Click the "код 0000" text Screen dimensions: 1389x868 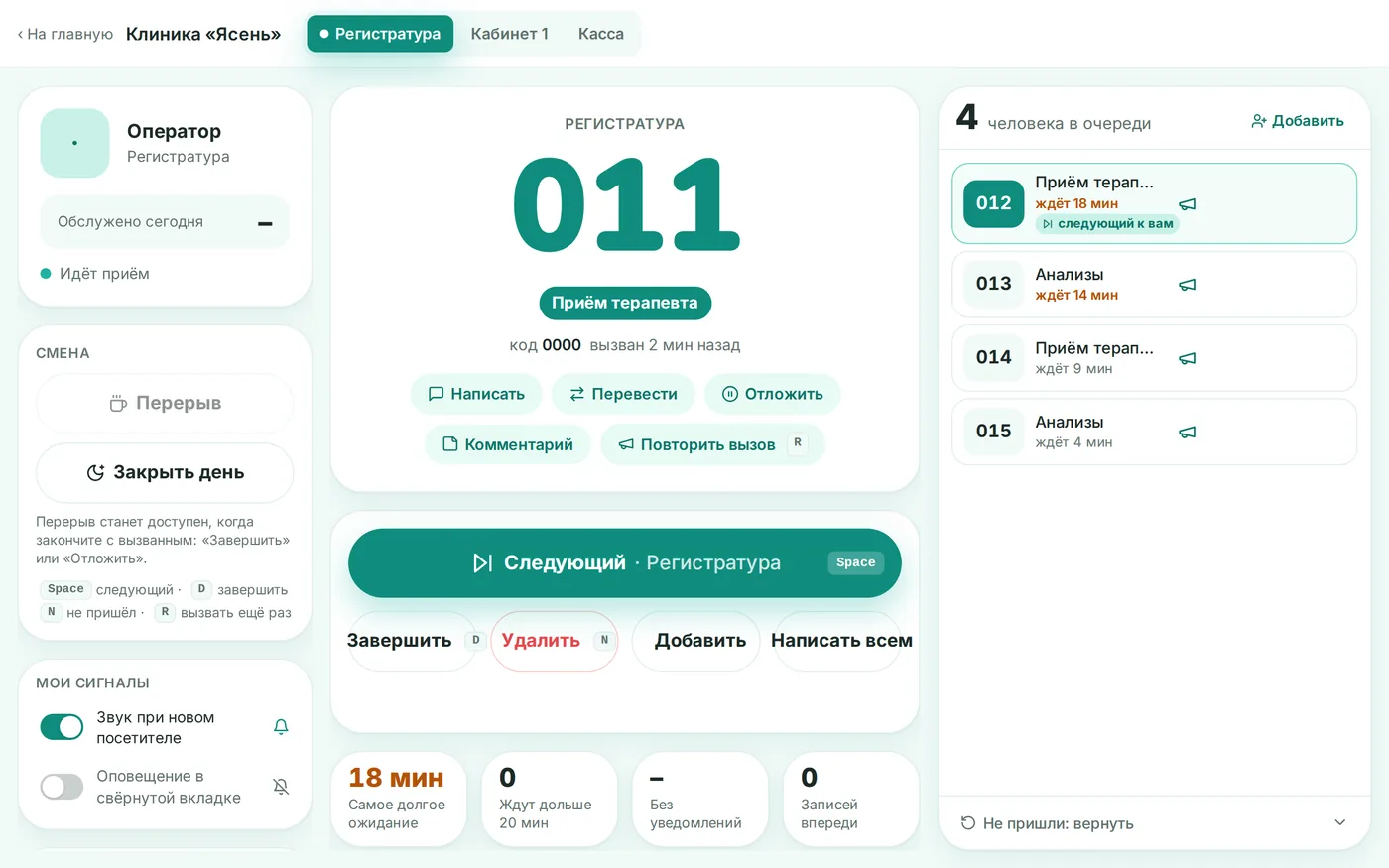click(545, 345)
